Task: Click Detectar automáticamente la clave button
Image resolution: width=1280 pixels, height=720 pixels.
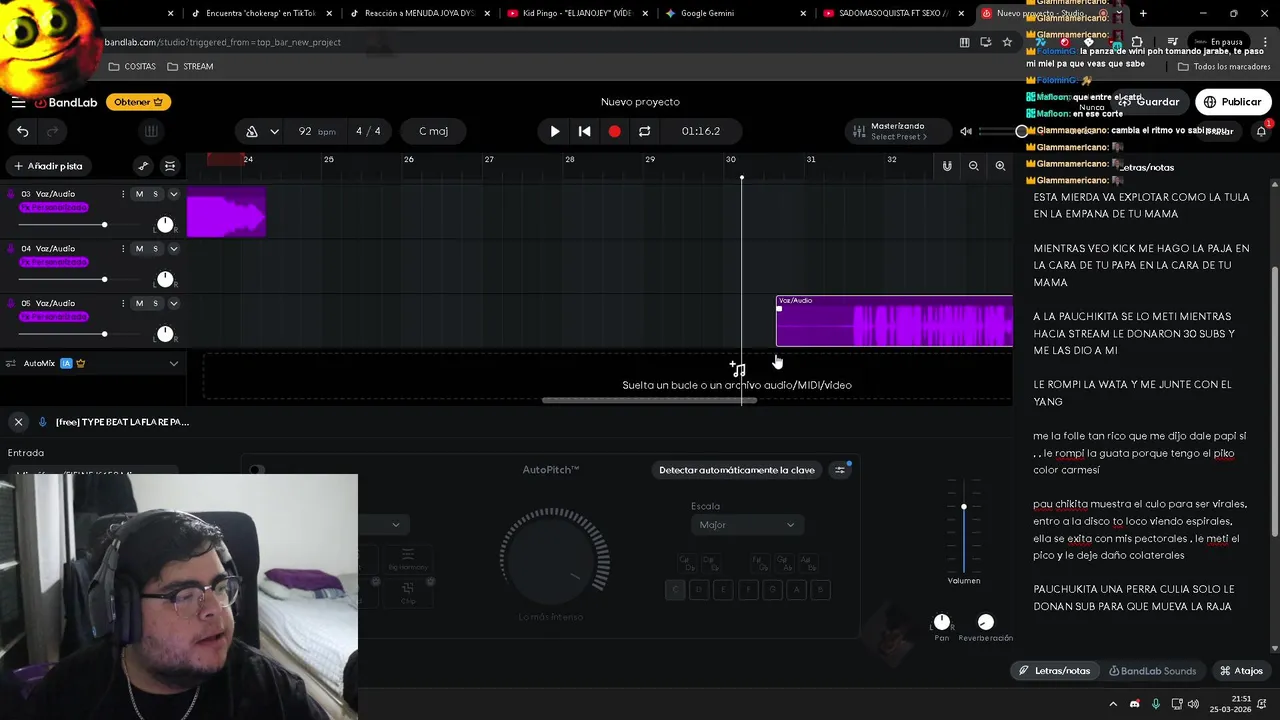Action: pyautogui.click(x=737, y=470)
